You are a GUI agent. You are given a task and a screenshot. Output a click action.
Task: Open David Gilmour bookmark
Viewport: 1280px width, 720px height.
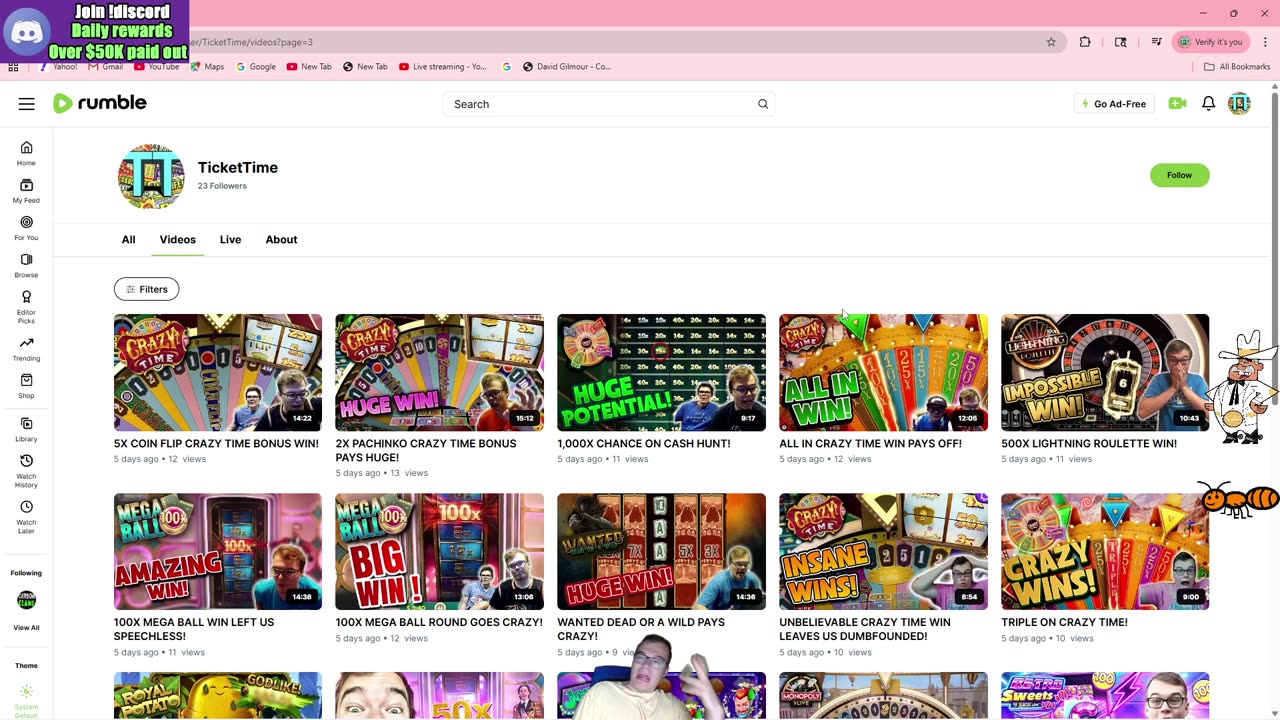coord(567,67)
